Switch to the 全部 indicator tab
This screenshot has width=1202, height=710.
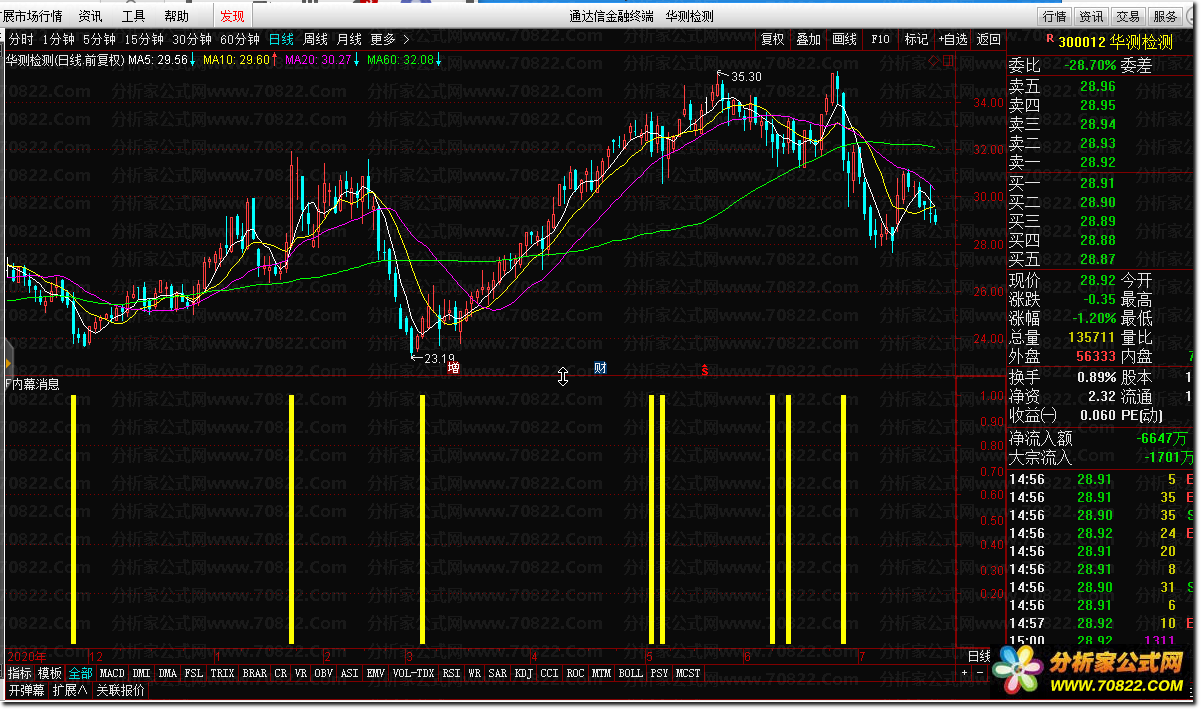80,674
